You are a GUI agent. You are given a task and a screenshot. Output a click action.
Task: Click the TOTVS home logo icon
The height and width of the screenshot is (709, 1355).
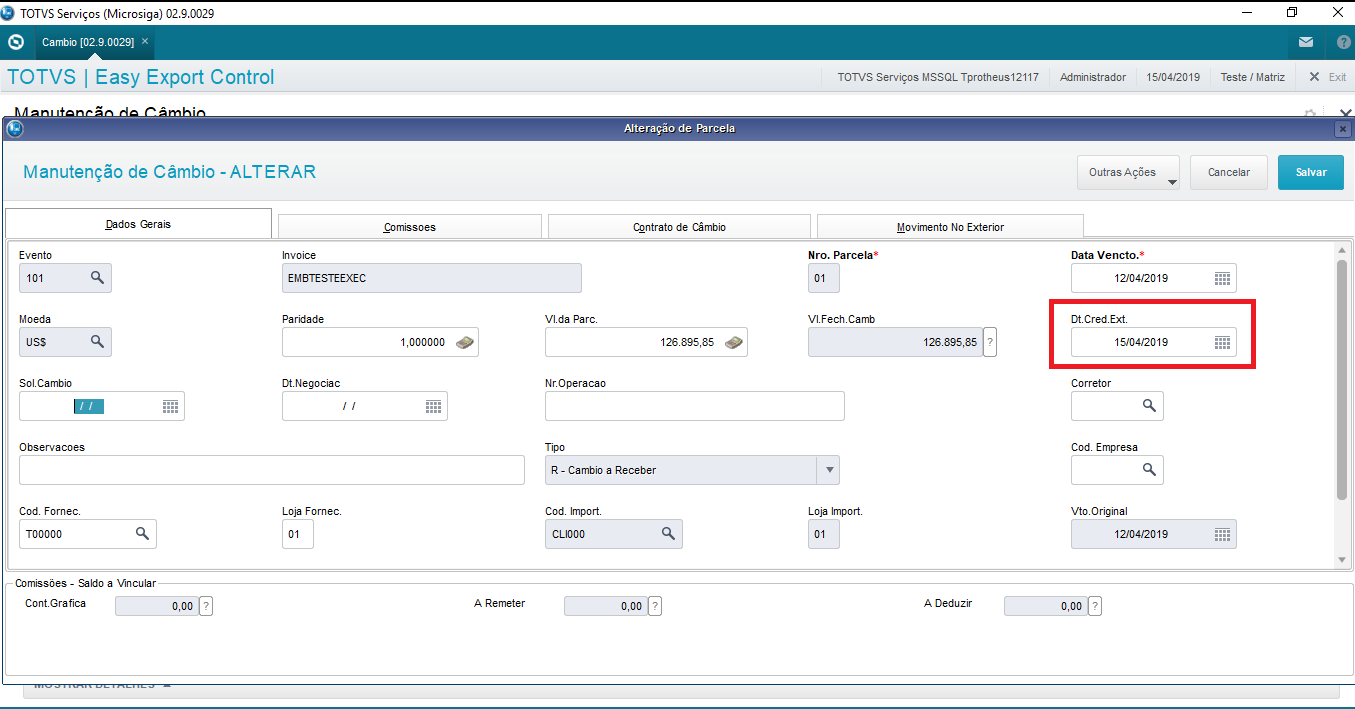[15, 42]
